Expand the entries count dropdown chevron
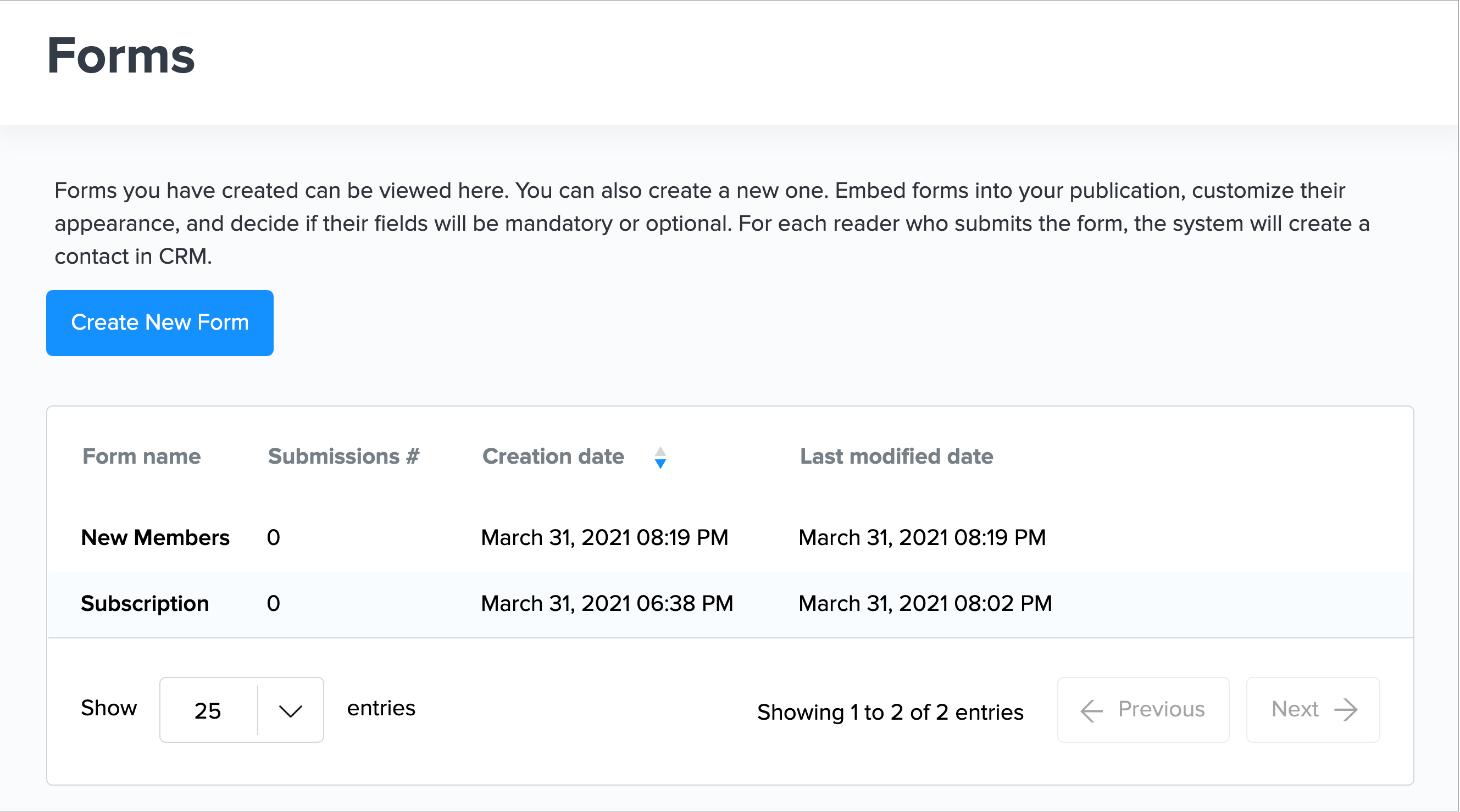This screenshot has height=812, width=1460. (291, 710)
